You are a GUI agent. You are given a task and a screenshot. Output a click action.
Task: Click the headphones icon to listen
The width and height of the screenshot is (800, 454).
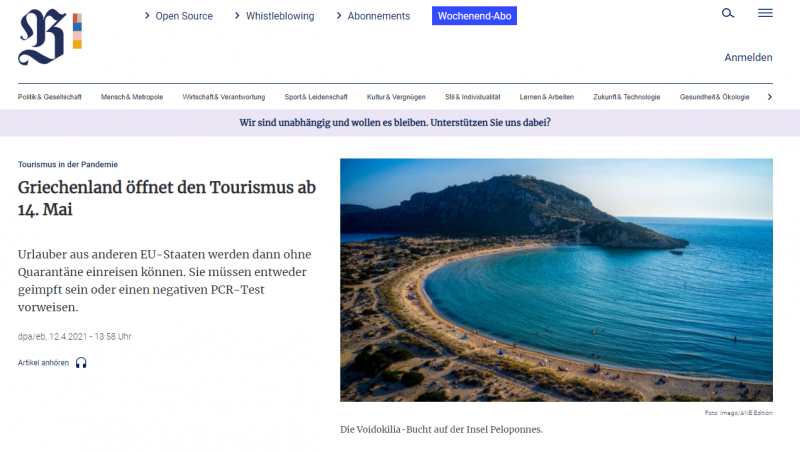point(81,363)
